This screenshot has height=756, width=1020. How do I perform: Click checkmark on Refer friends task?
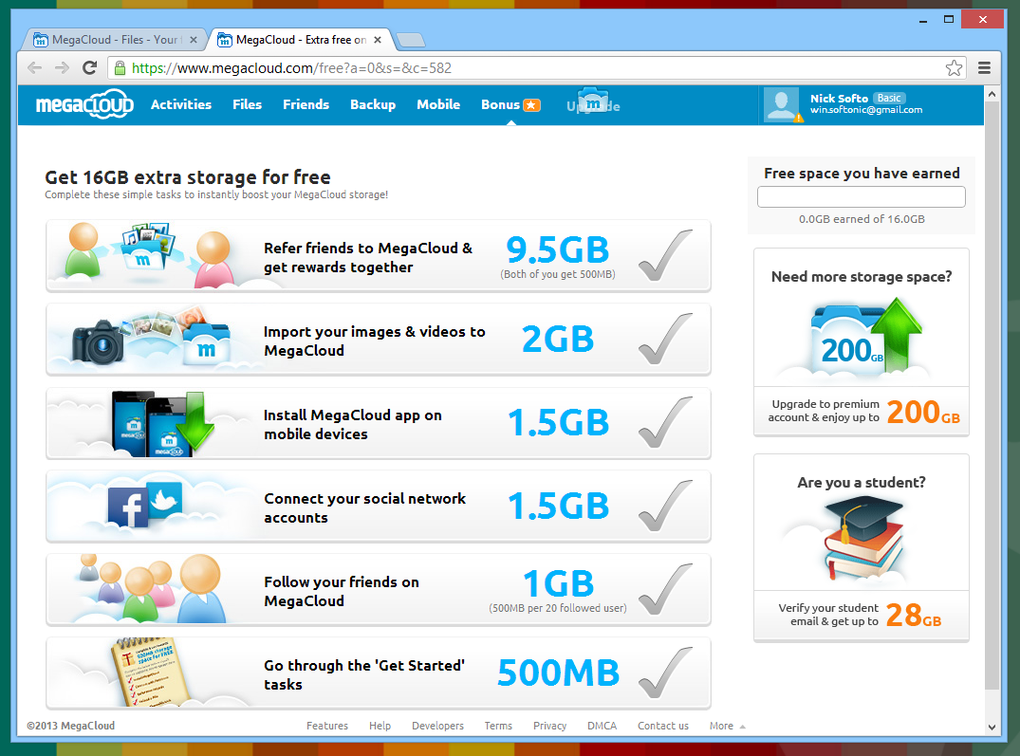click(x=665, y=255)
